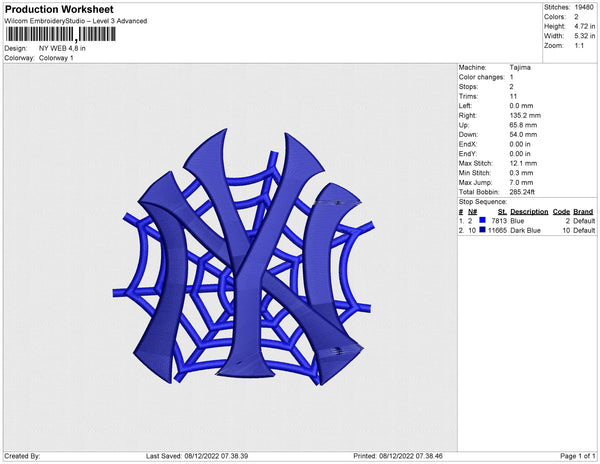Click the Zoom value 1:1
The image size is (600, 464).
tap(579, 46)
